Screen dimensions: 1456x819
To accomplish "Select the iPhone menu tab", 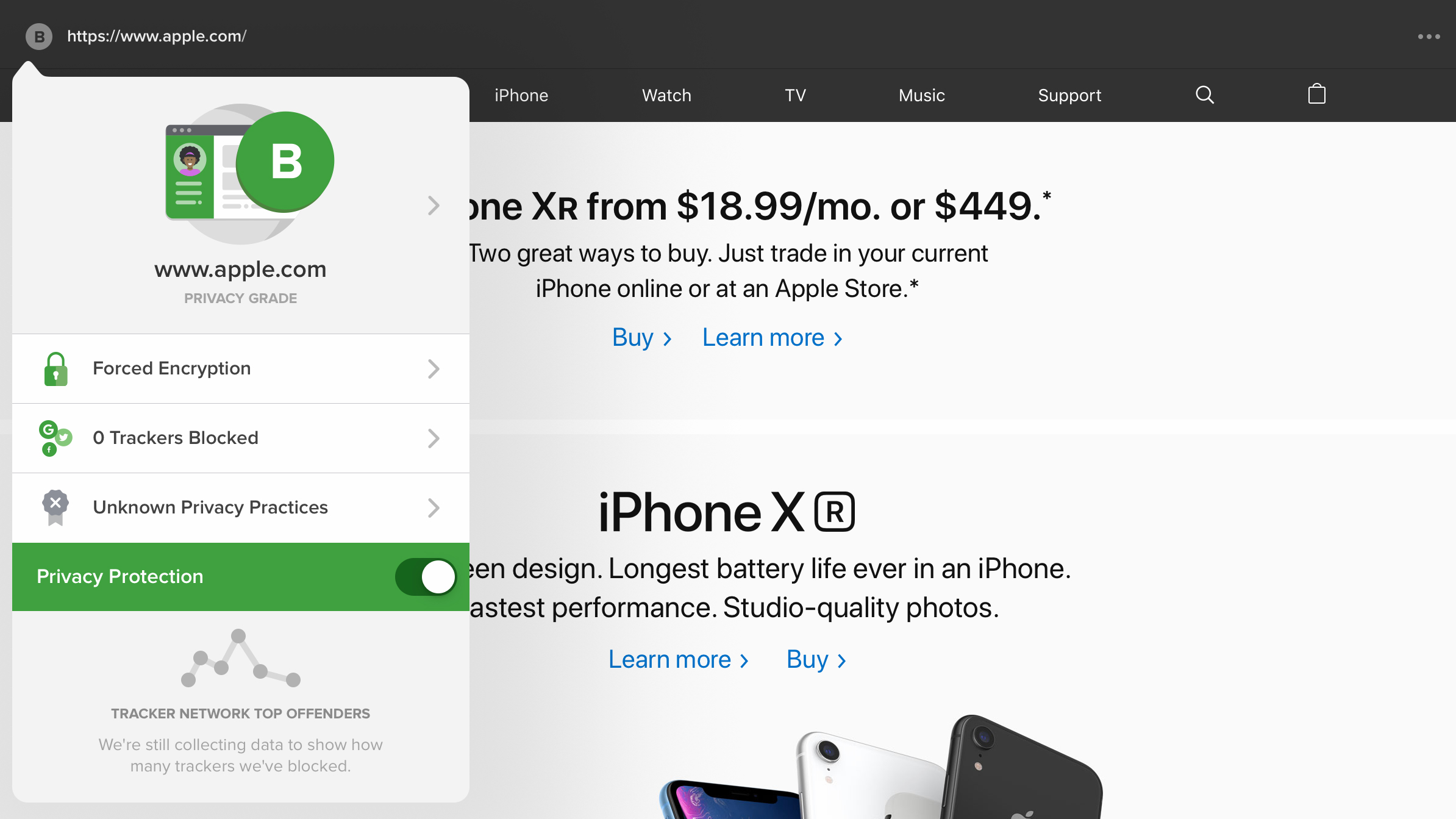I will [521, 95].
